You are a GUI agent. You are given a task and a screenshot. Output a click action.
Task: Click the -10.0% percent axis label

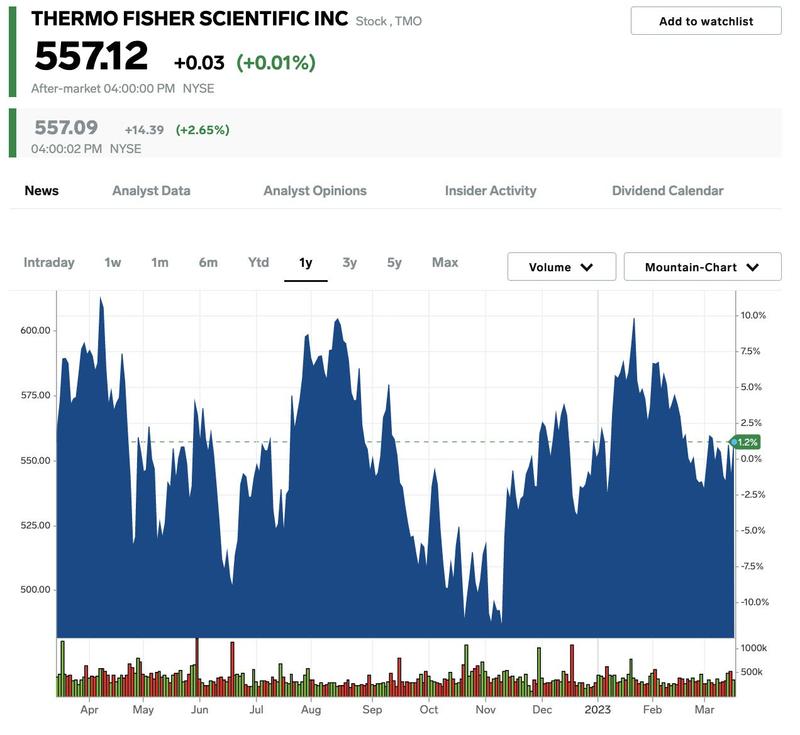(x=755, y=602)
